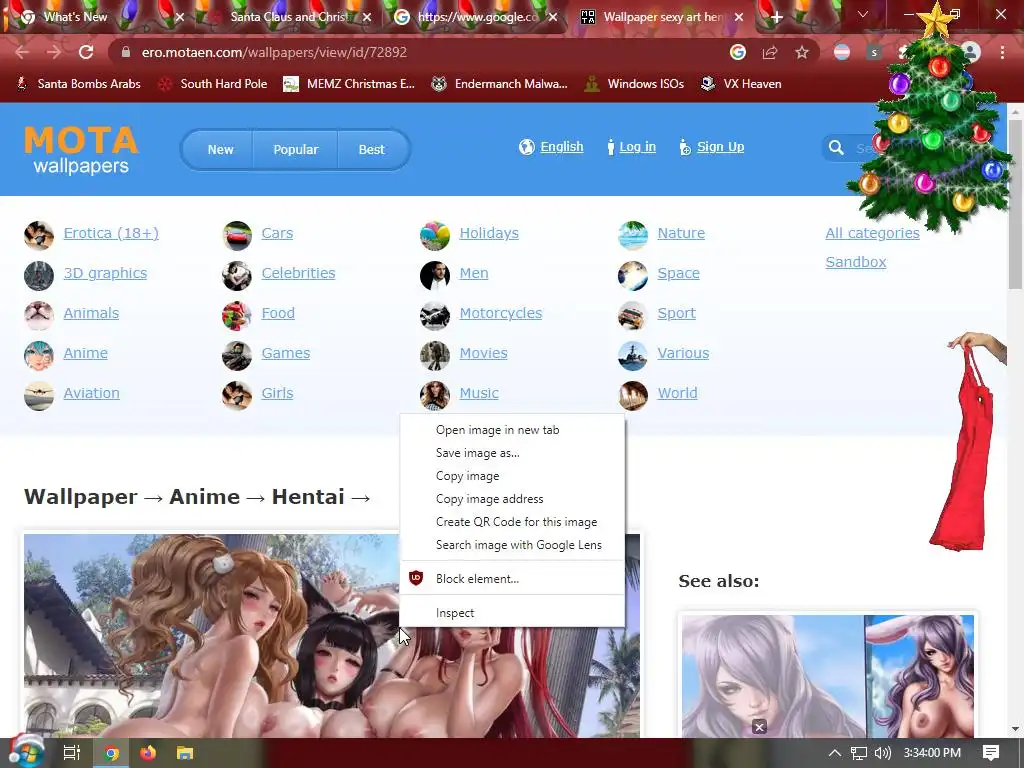Choose Save image as… from context menu

pos(477,453)
